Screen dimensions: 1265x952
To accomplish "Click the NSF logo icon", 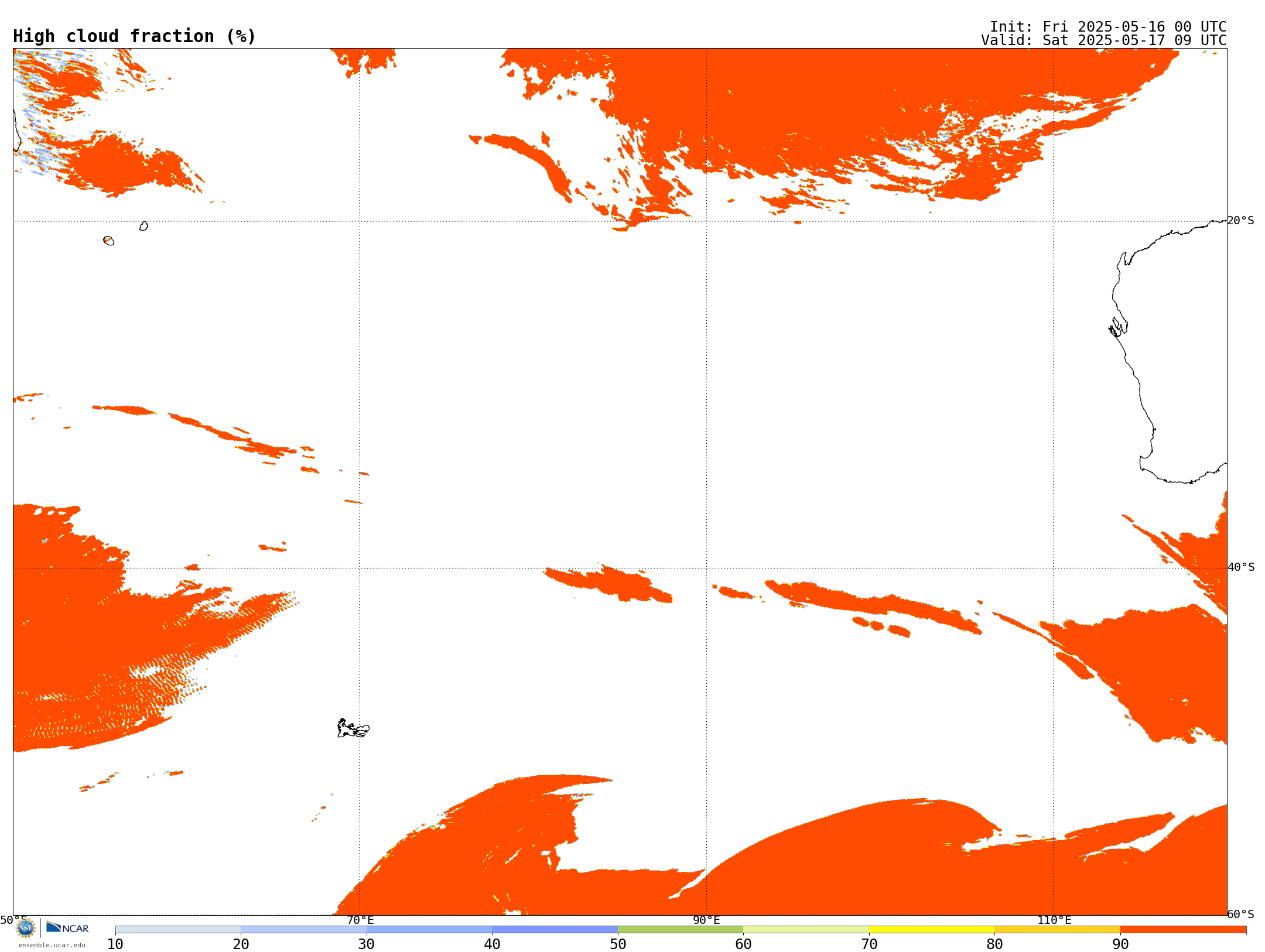I will point(26,928).
